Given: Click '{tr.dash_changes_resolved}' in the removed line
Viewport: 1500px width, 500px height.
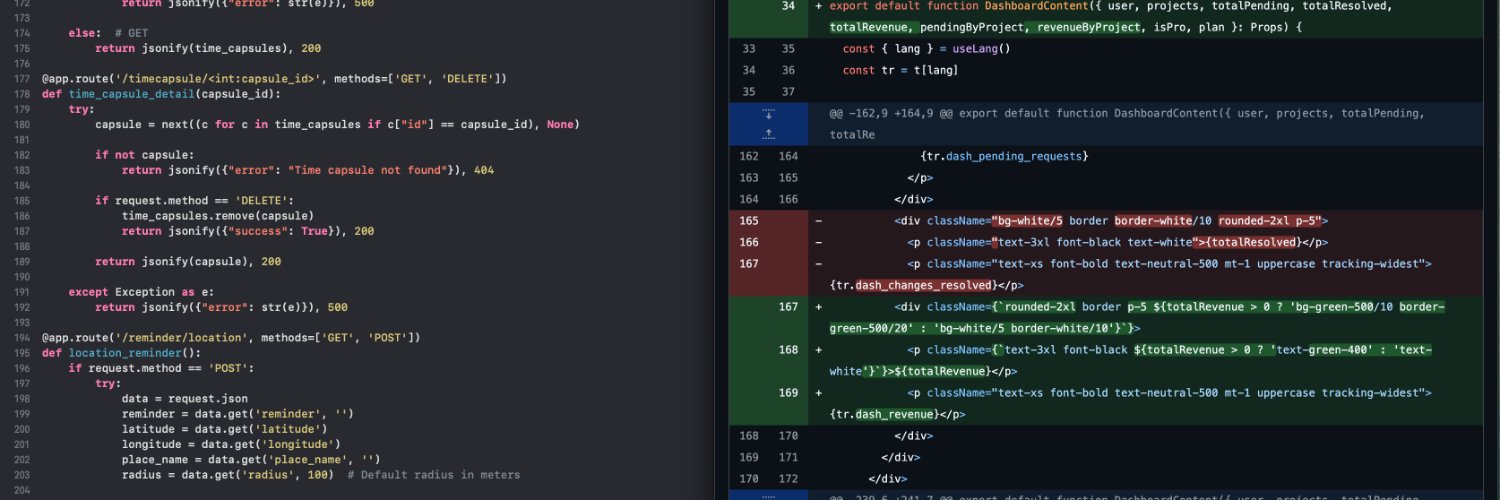Looking at the screenshot, I should (914, 285).
